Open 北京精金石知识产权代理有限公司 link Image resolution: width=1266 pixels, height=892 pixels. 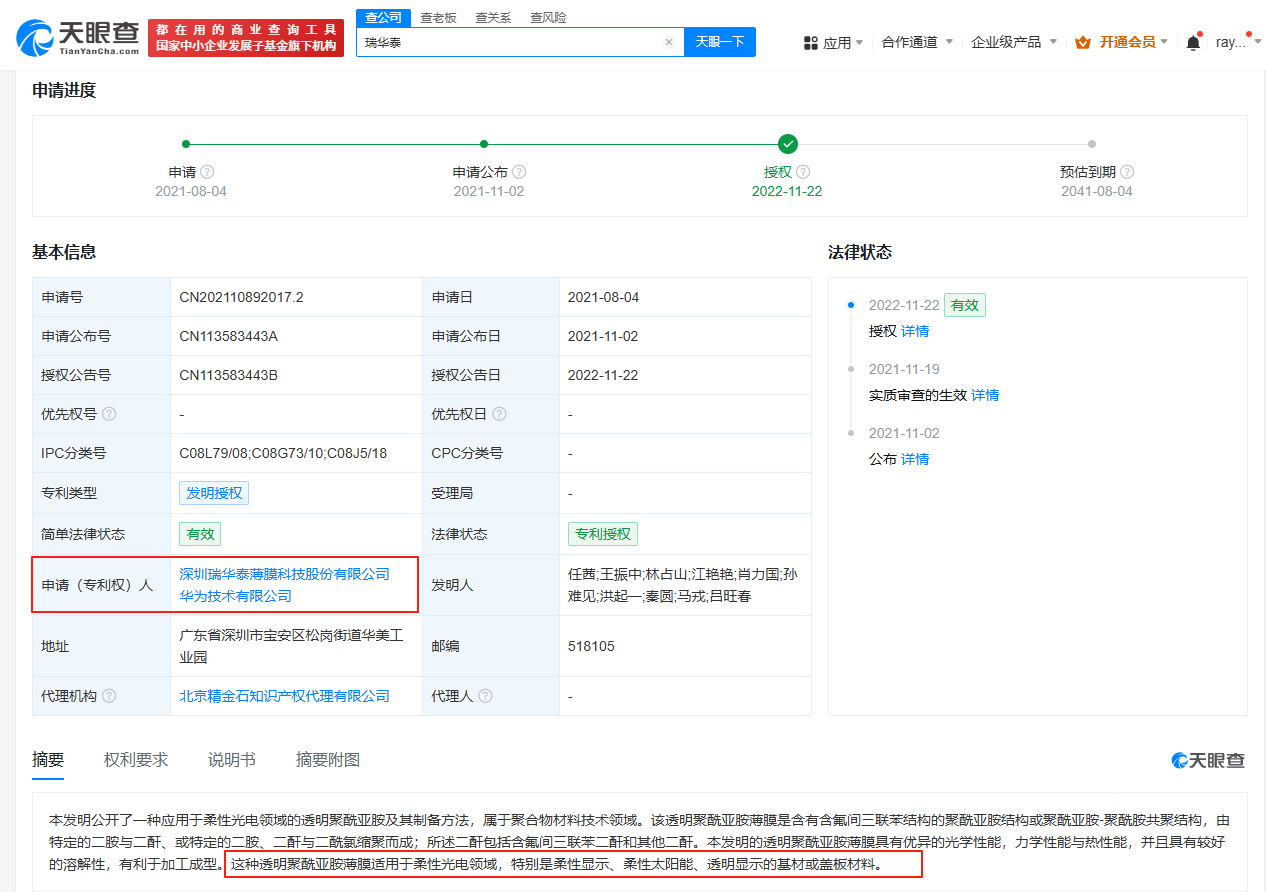click(x=284, y=696)
